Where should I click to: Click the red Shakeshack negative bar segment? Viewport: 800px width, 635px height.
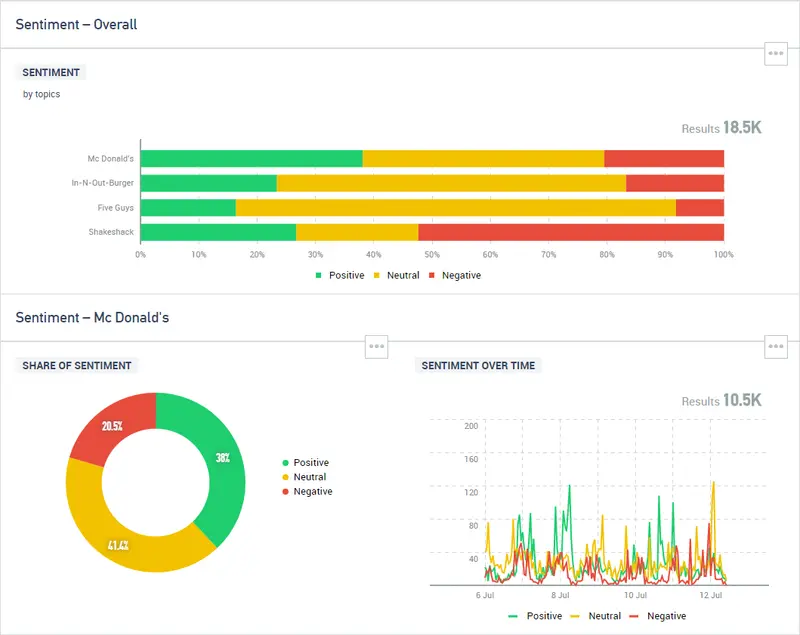pos(570,232)
